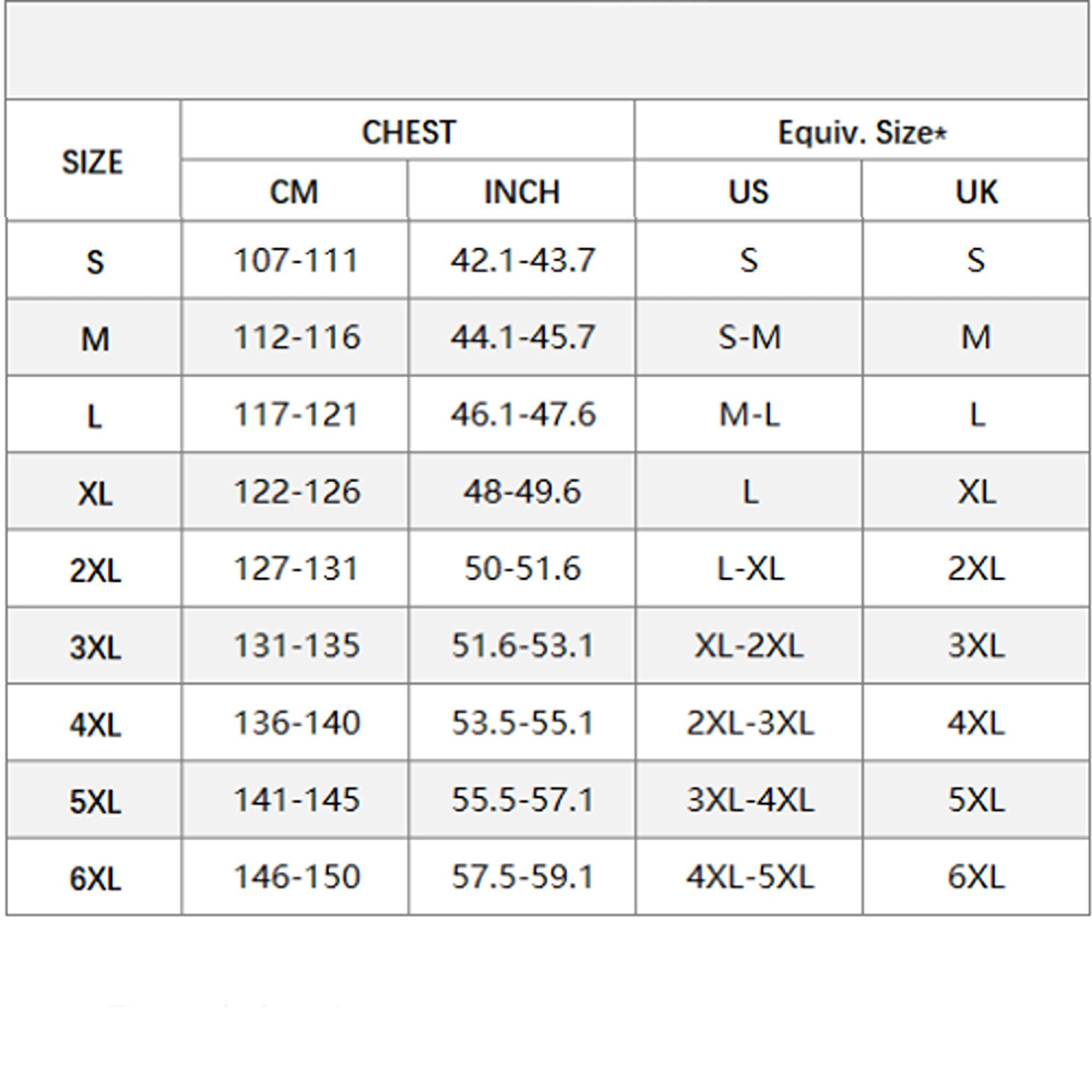Click the Equiv. Size* header
The image size is (1092, 1092).
(x=862, y=133)
